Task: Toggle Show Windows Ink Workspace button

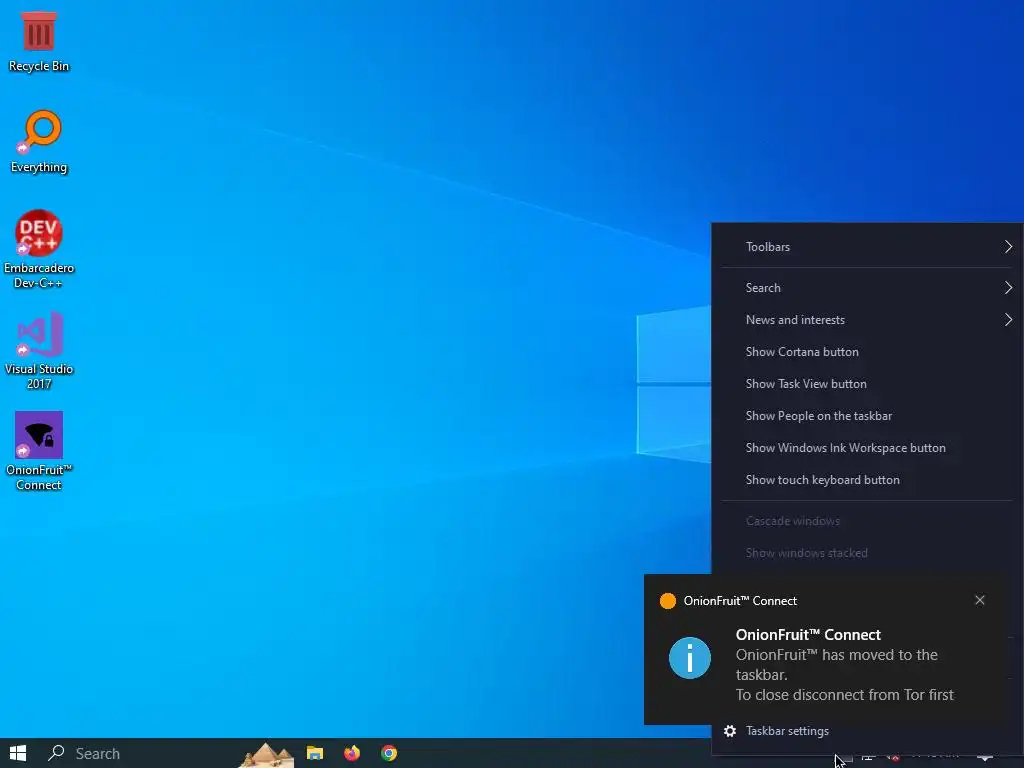Action: tap(867, 448)
